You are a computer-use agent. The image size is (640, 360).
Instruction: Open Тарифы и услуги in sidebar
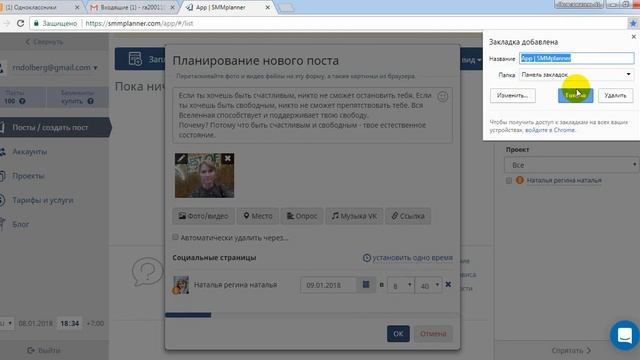(x=42, y=200)
